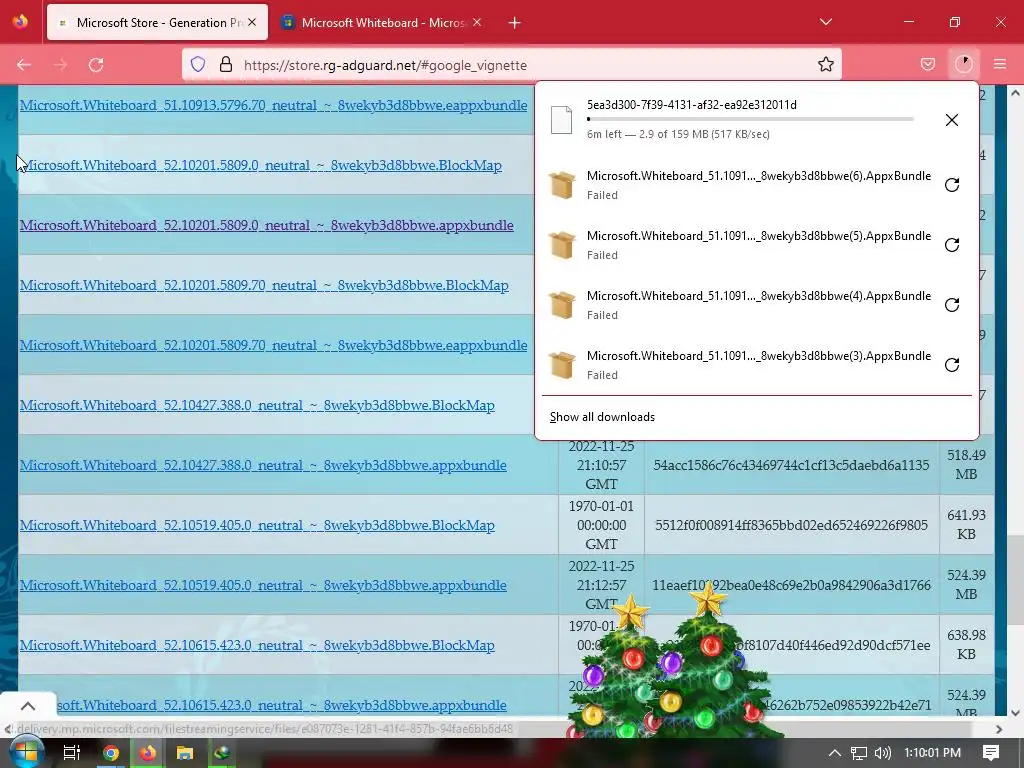Select hash 5512f0f008914ff8365bbd02ed652469226f9805
This screenshot has width=1024, height=768.
click(x=791, y=525)
